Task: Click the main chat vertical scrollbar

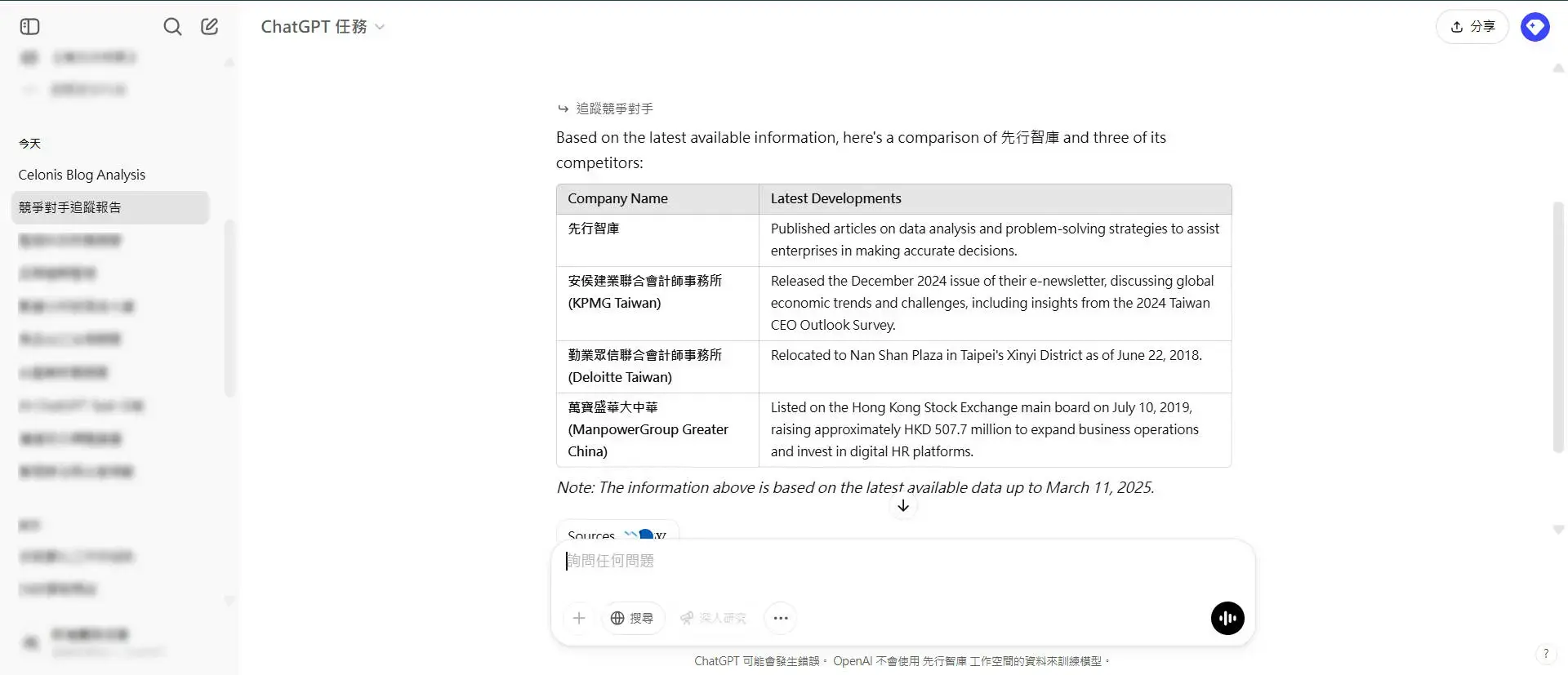Action: click(1558, 326)
